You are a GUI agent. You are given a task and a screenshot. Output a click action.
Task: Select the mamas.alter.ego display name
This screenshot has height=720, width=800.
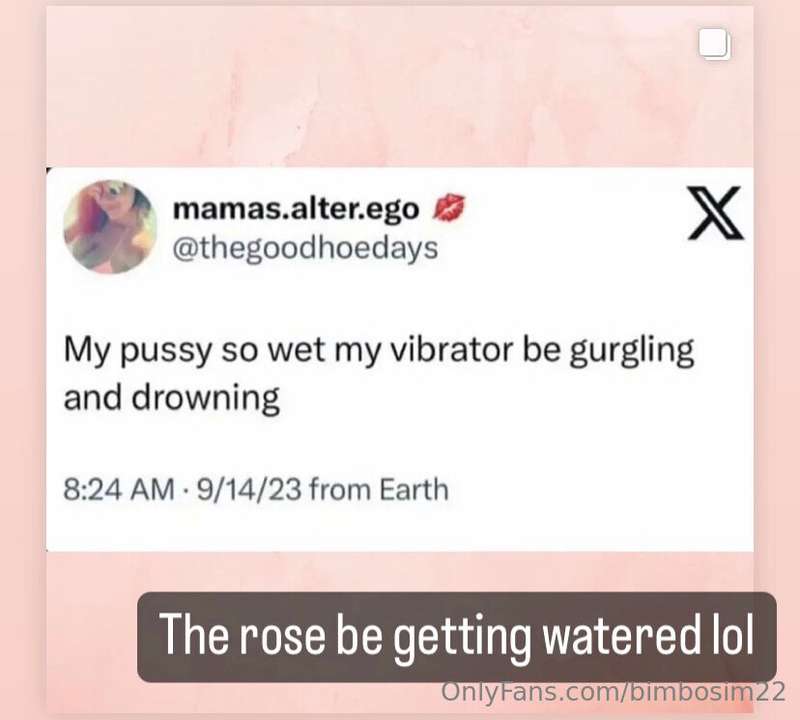coord(296,209)
